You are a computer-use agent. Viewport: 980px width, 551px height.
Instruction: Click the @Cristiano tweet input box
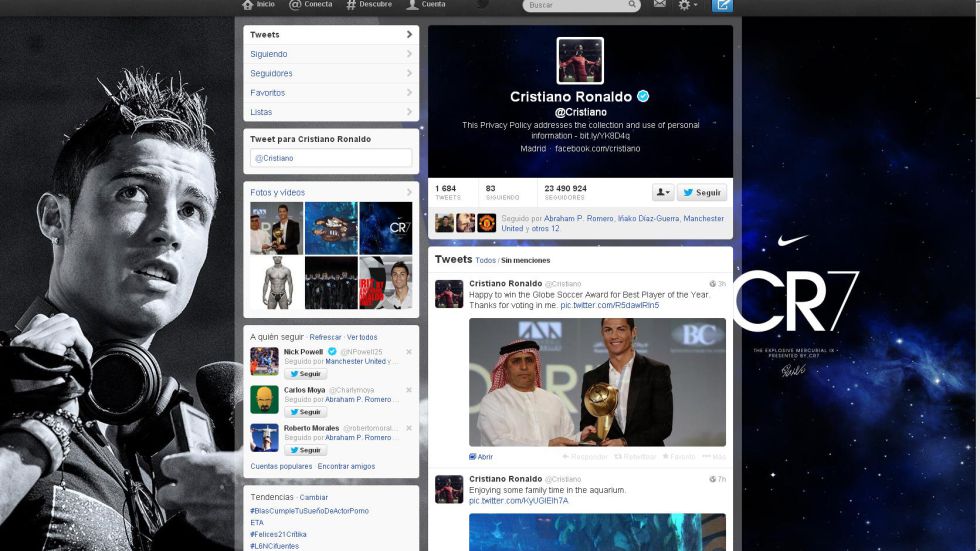click(331, 158)
